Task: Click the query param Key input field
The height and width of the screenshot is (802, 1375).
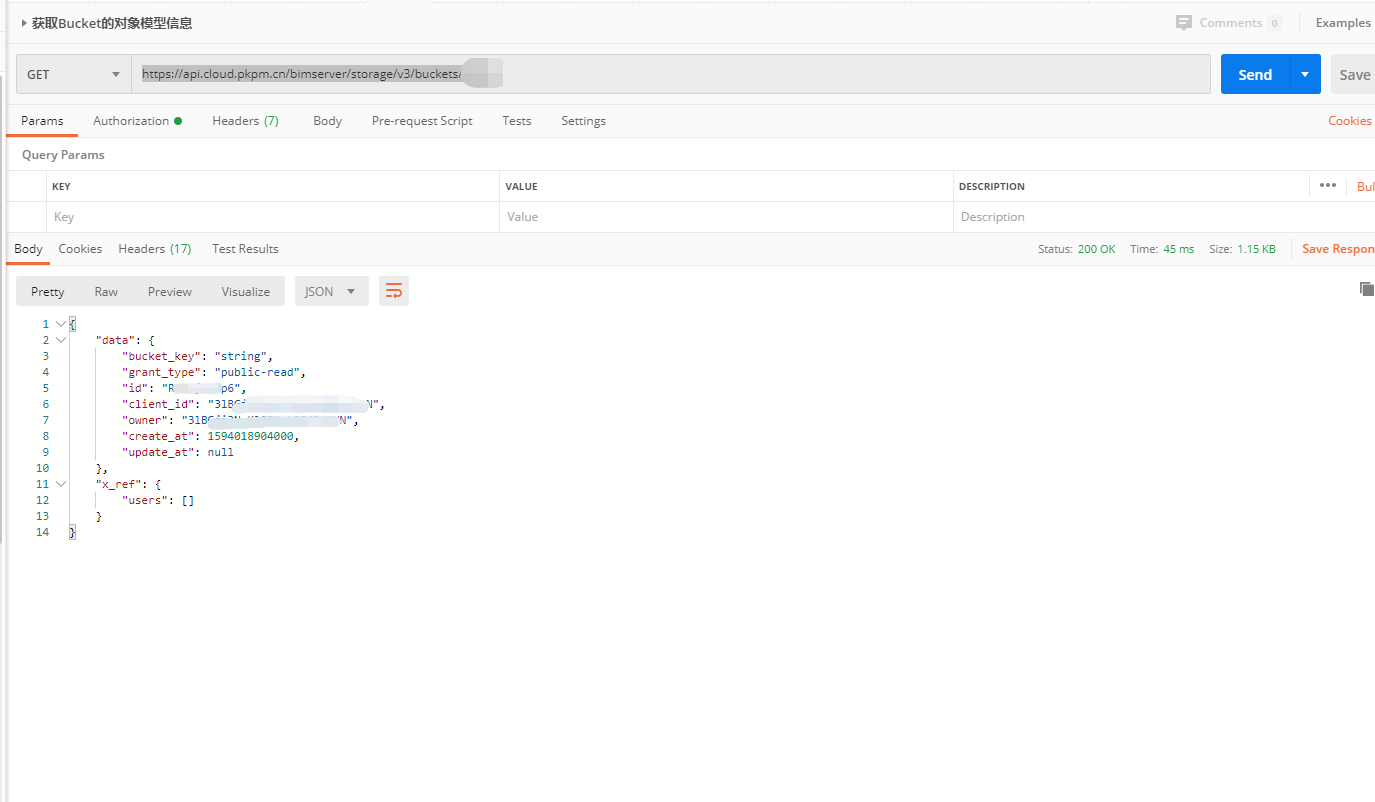Action: coord(272,217)
